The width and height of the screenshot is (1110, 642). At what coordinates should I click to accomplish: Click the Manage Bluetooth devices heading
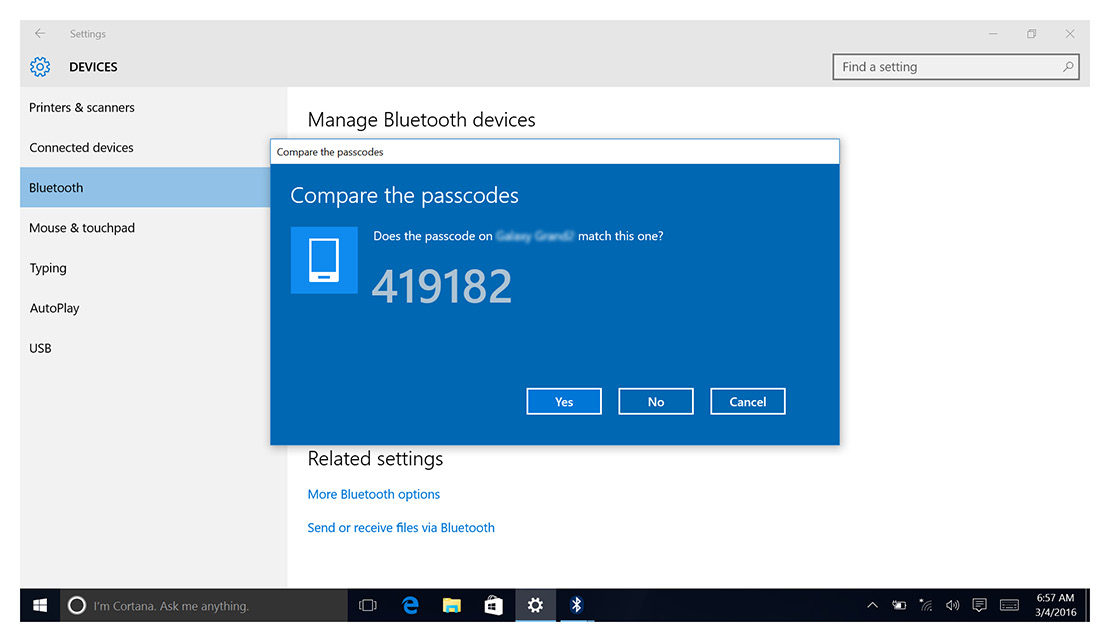pos(421,120)
